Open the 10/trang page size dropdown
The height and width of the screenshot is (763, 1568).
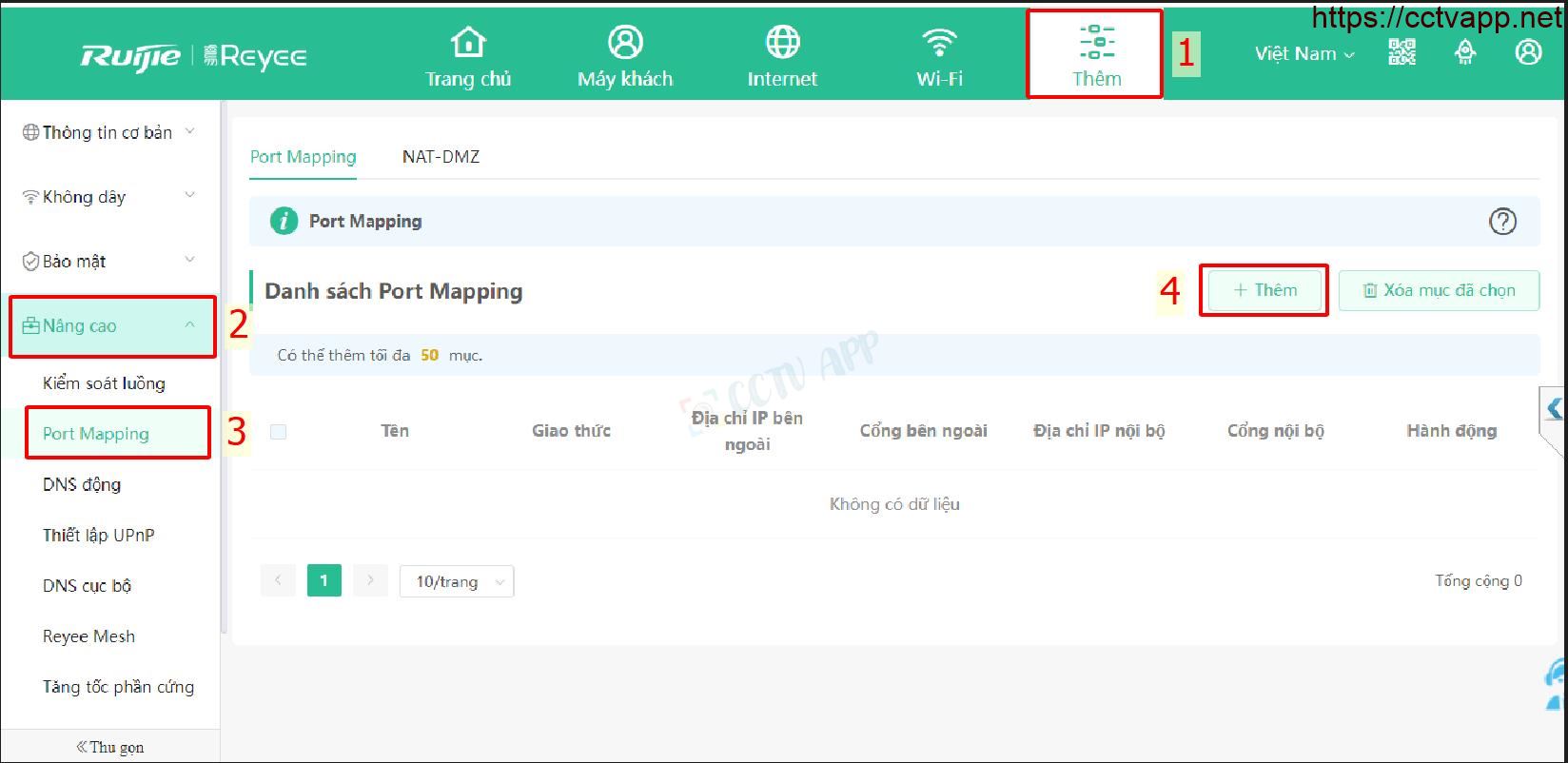457,581
